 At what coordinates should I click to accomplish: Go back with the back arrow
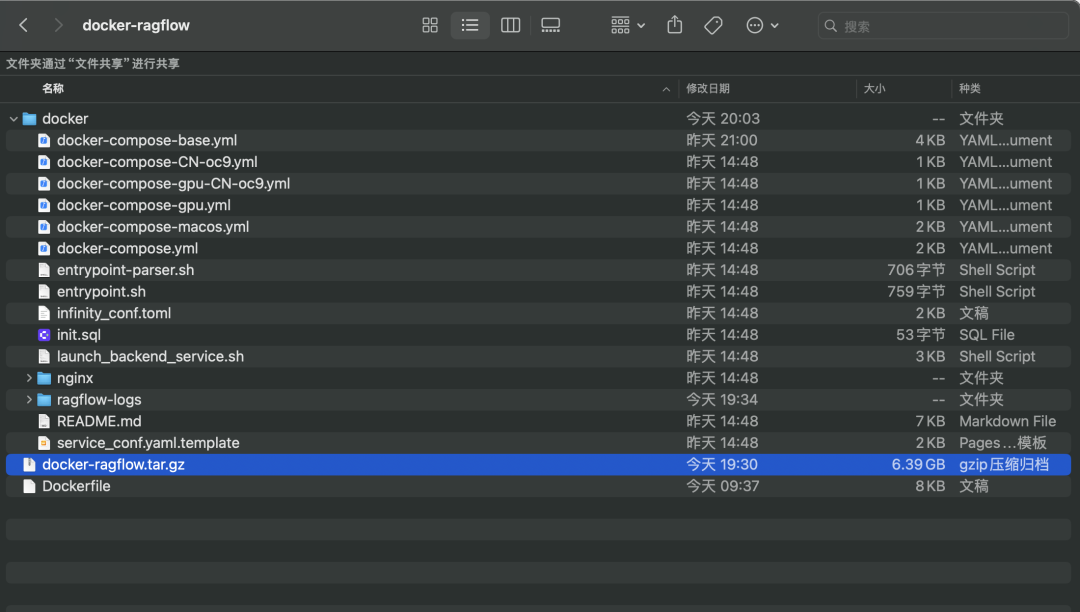coord(23,25)
